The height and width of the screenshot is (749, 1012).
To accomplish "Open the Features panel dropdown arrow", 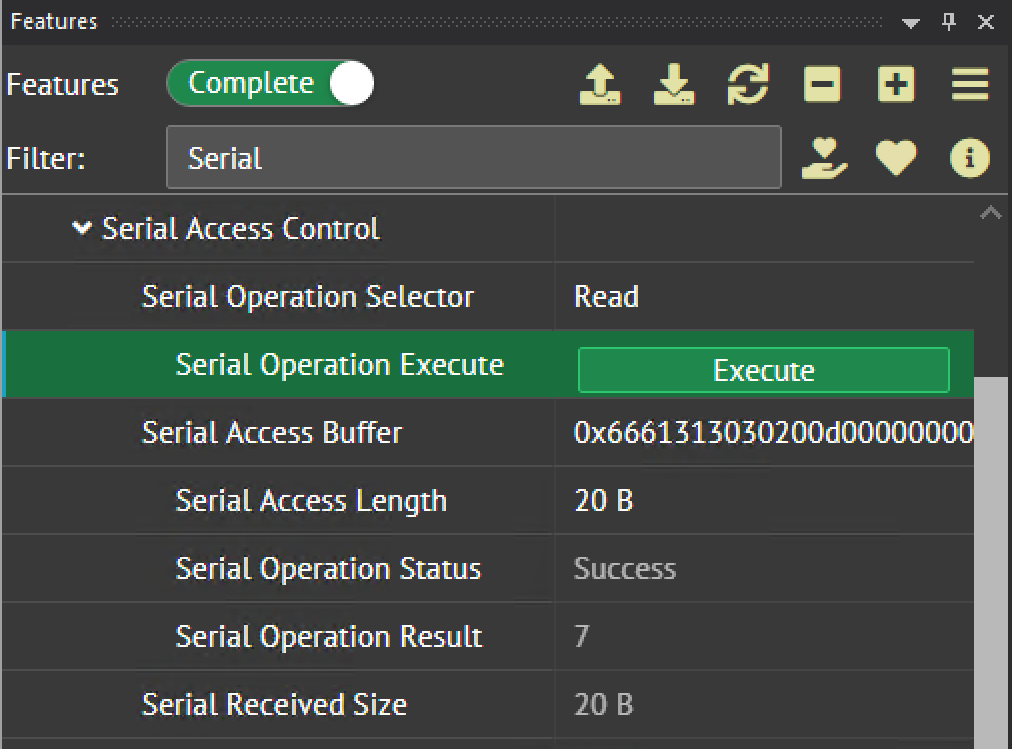I will (x=910, y=23).
